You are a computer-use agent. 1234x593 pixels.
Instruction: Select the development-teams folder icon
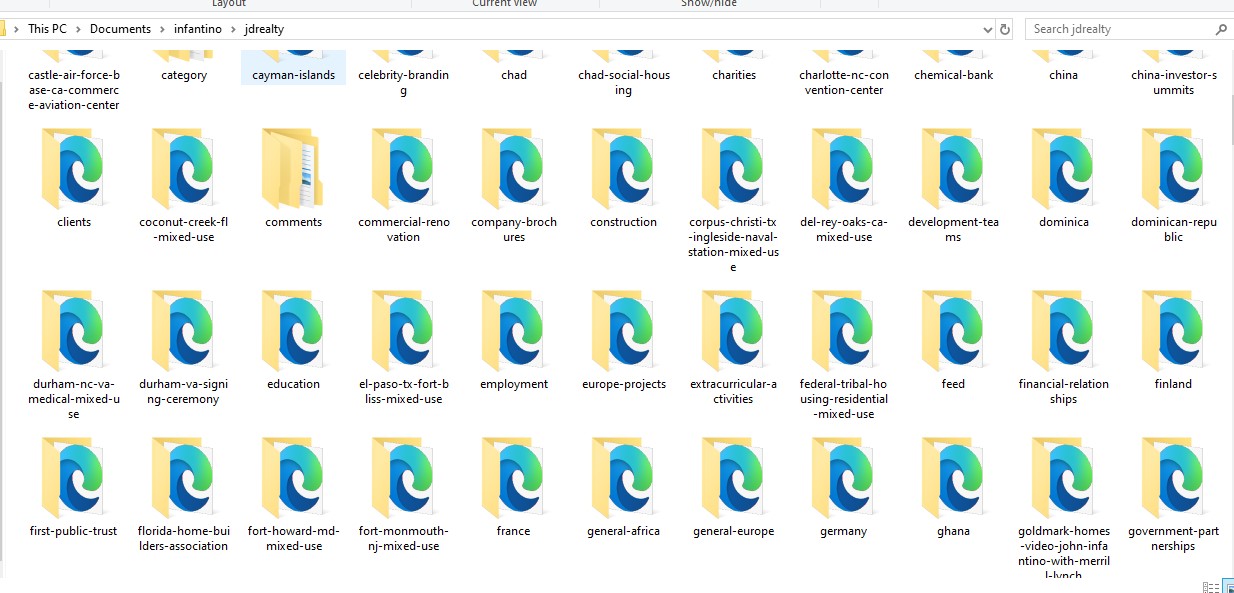[953, 168]
